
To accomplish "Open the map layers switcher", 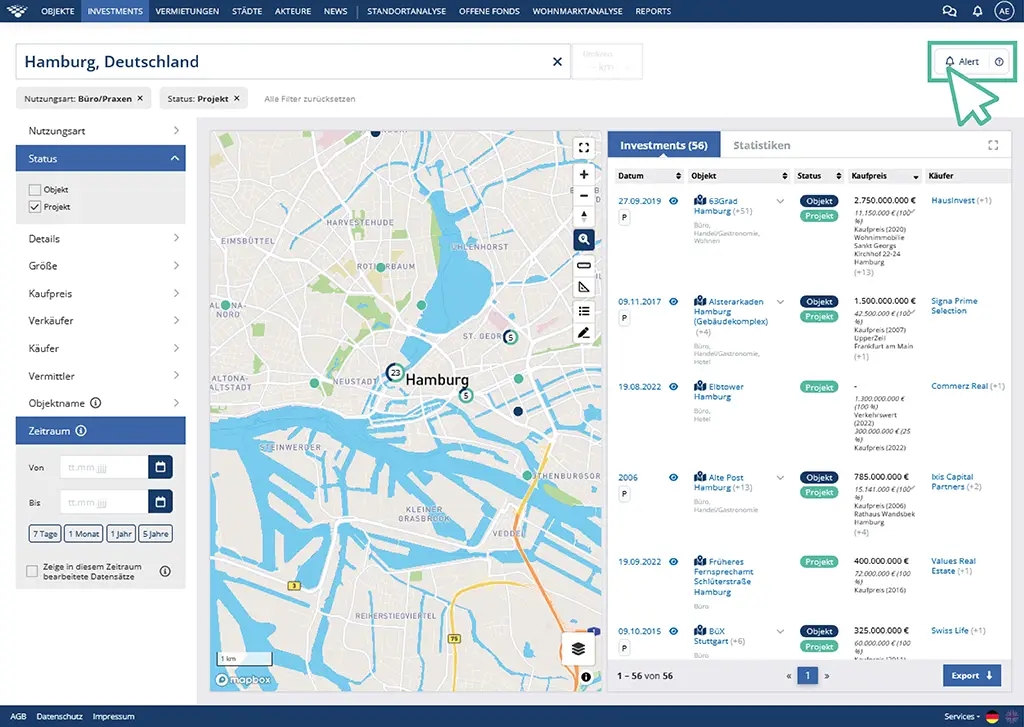I will click(x=578, y=649).
